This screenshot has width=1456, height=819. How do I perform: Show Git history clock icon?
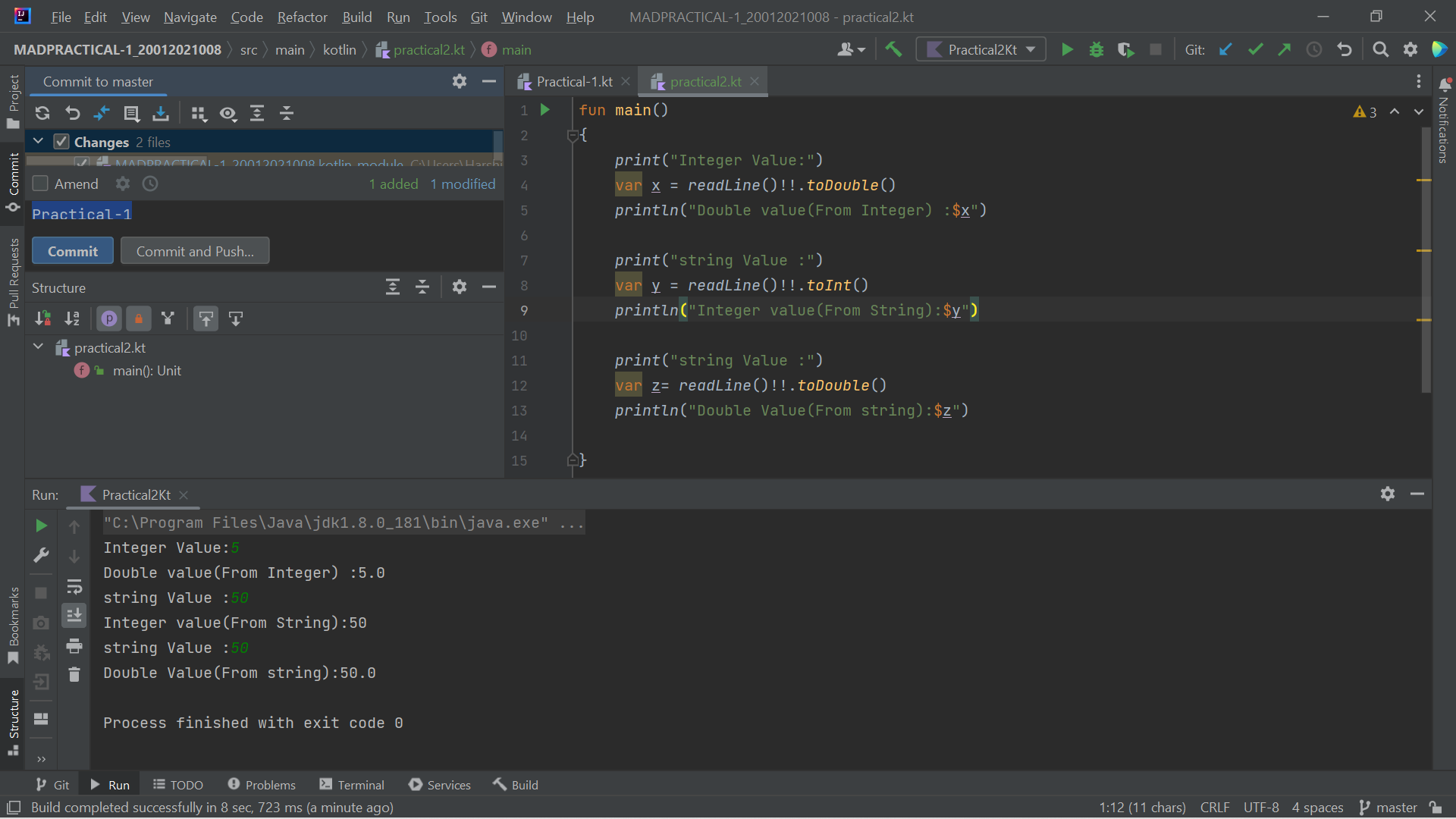(x=1314, y=50)
